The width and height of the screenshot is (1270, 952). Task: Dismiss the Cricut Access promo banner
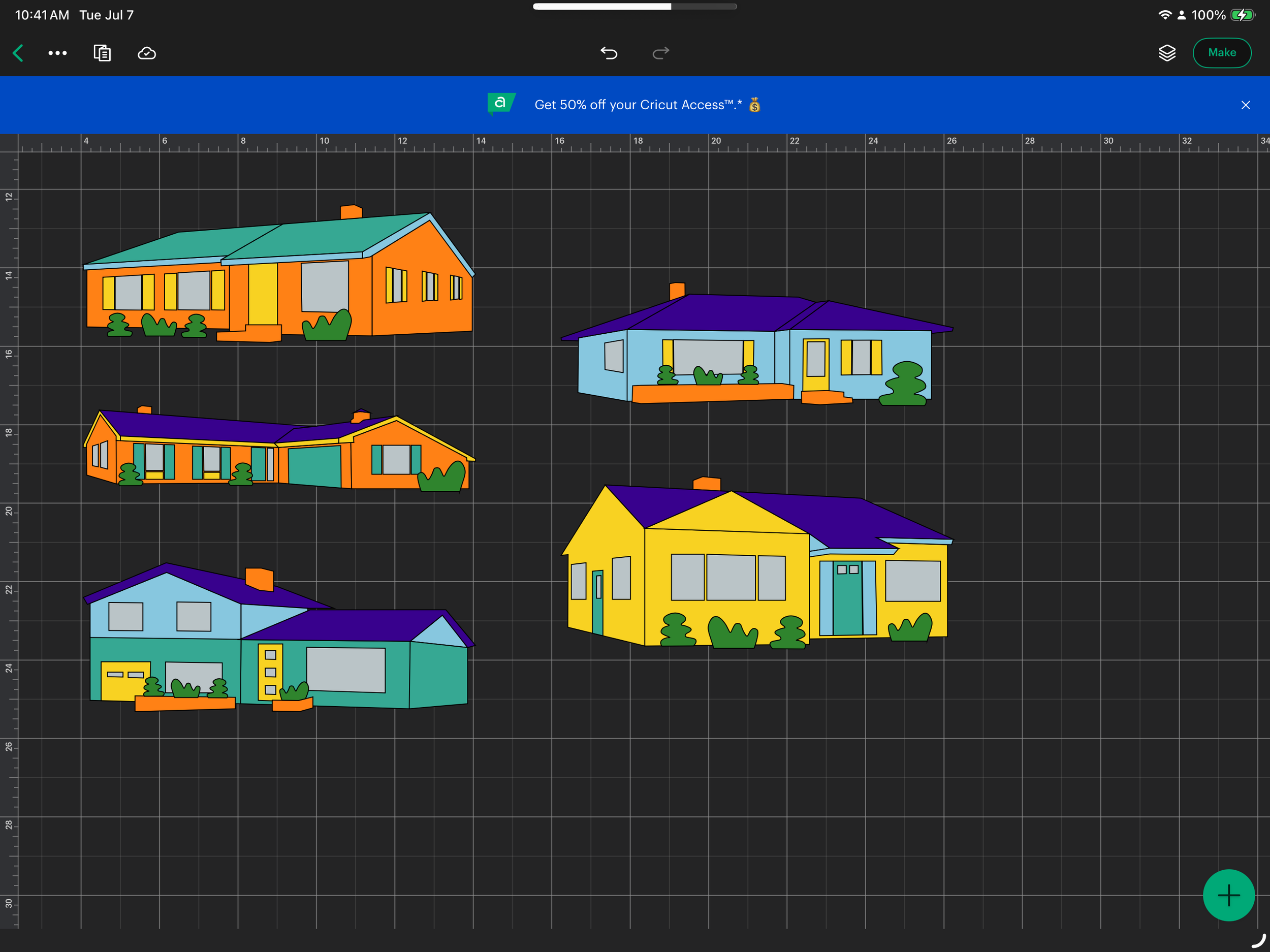point(1245,105)
